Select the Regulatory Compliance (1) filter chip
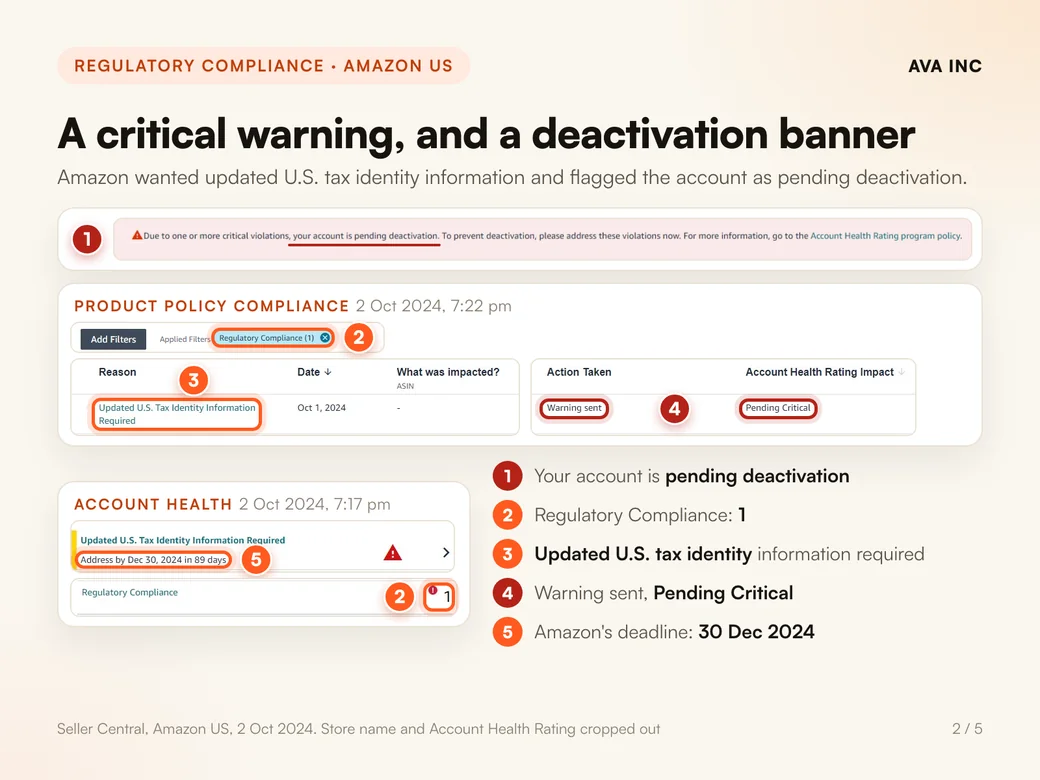Viewport: 1040px width, 780px height. (x=273, y=338)
